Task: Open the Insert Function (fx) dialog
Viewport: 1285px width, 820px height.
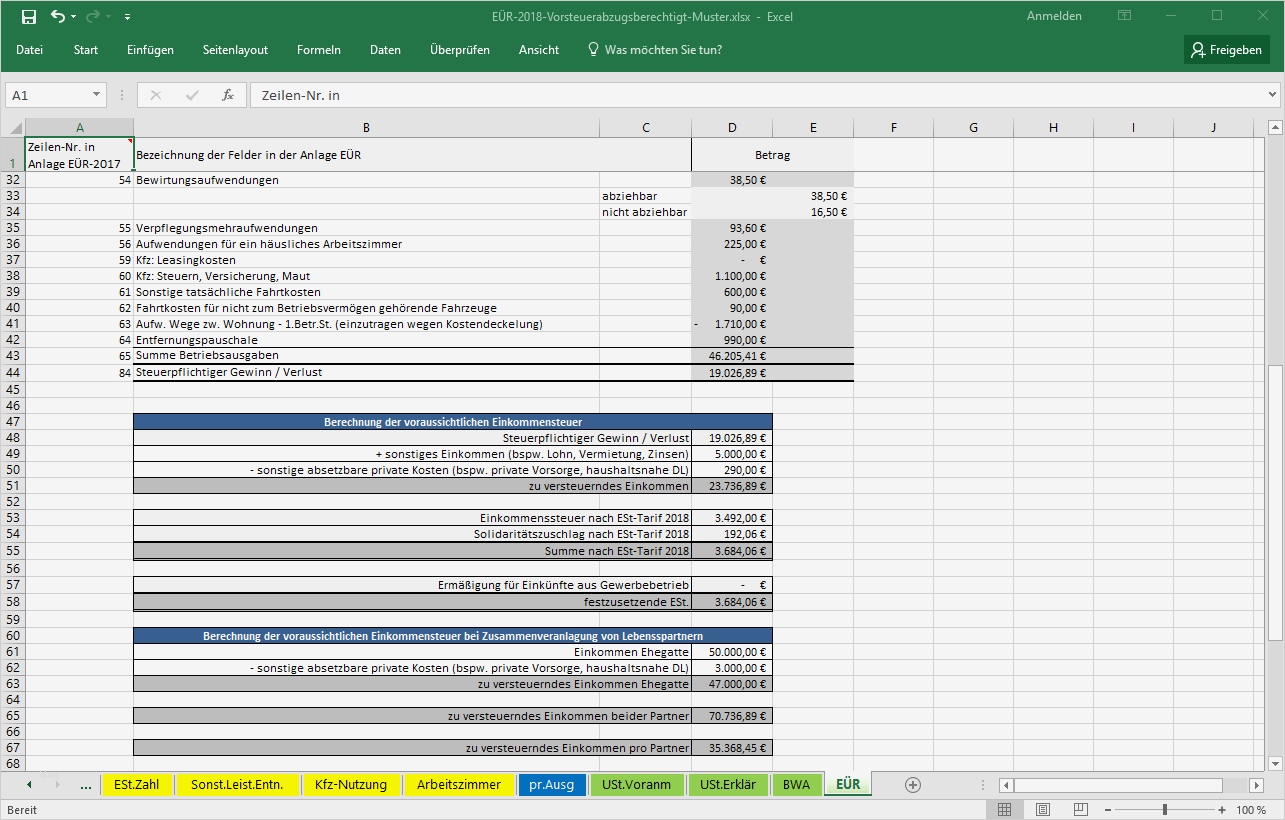Action: [227, 95]
